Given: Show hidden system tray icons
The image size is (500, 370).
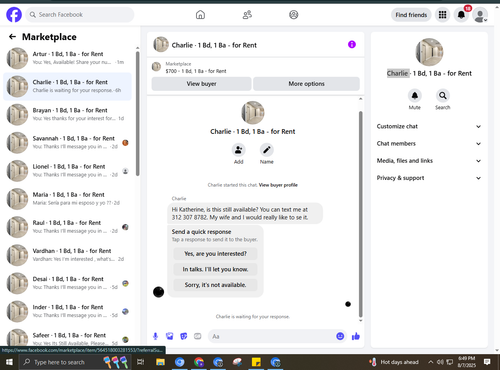Looking at the screenshot, I should tap(431, 362).
